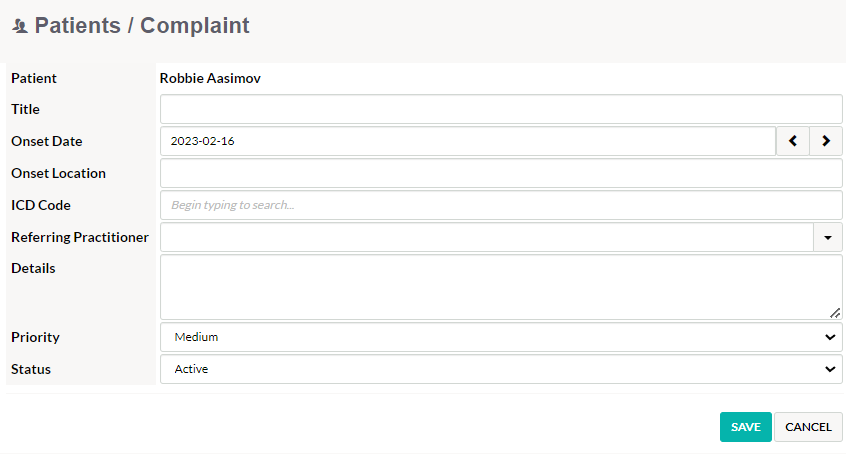This screenshot has height=454, width=846.
Task: Click the Onset Date field showing 2023-02-16
Action: coord(468,141)
